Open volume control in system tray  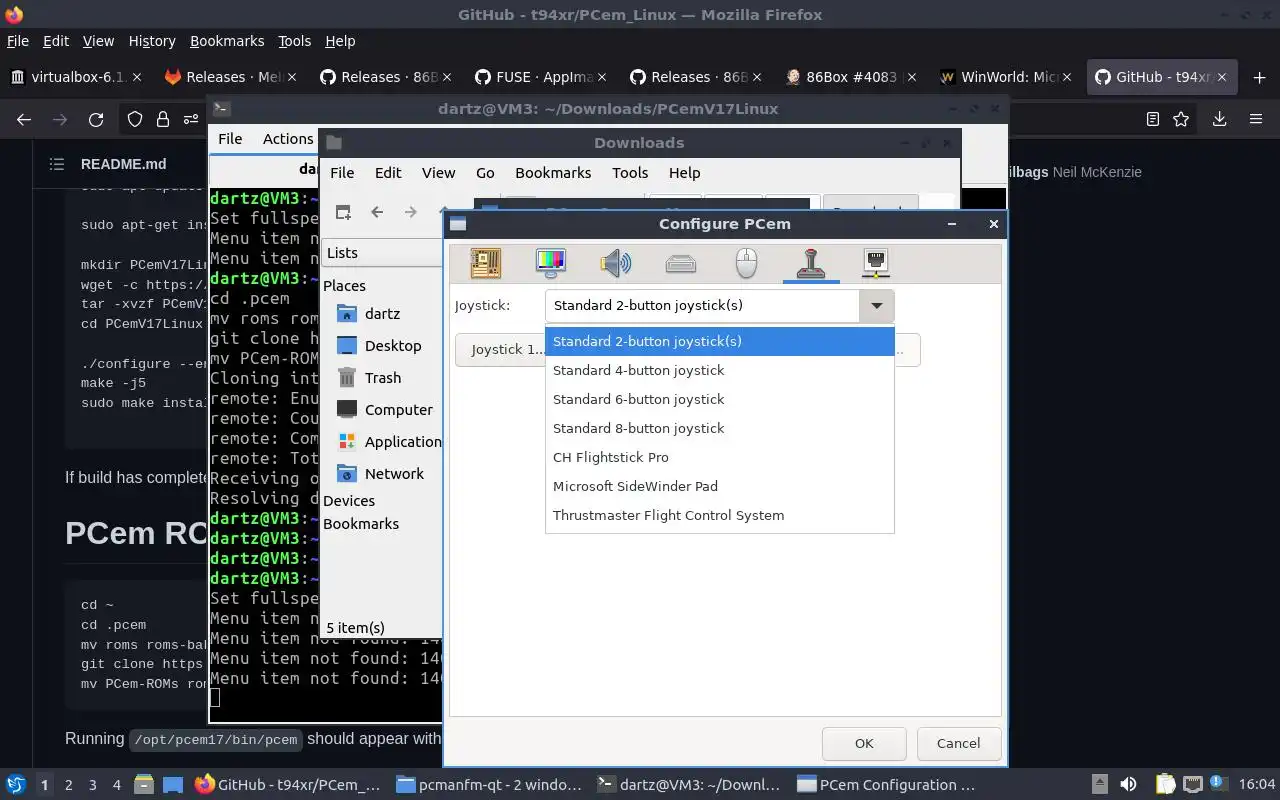(1128, 785)
